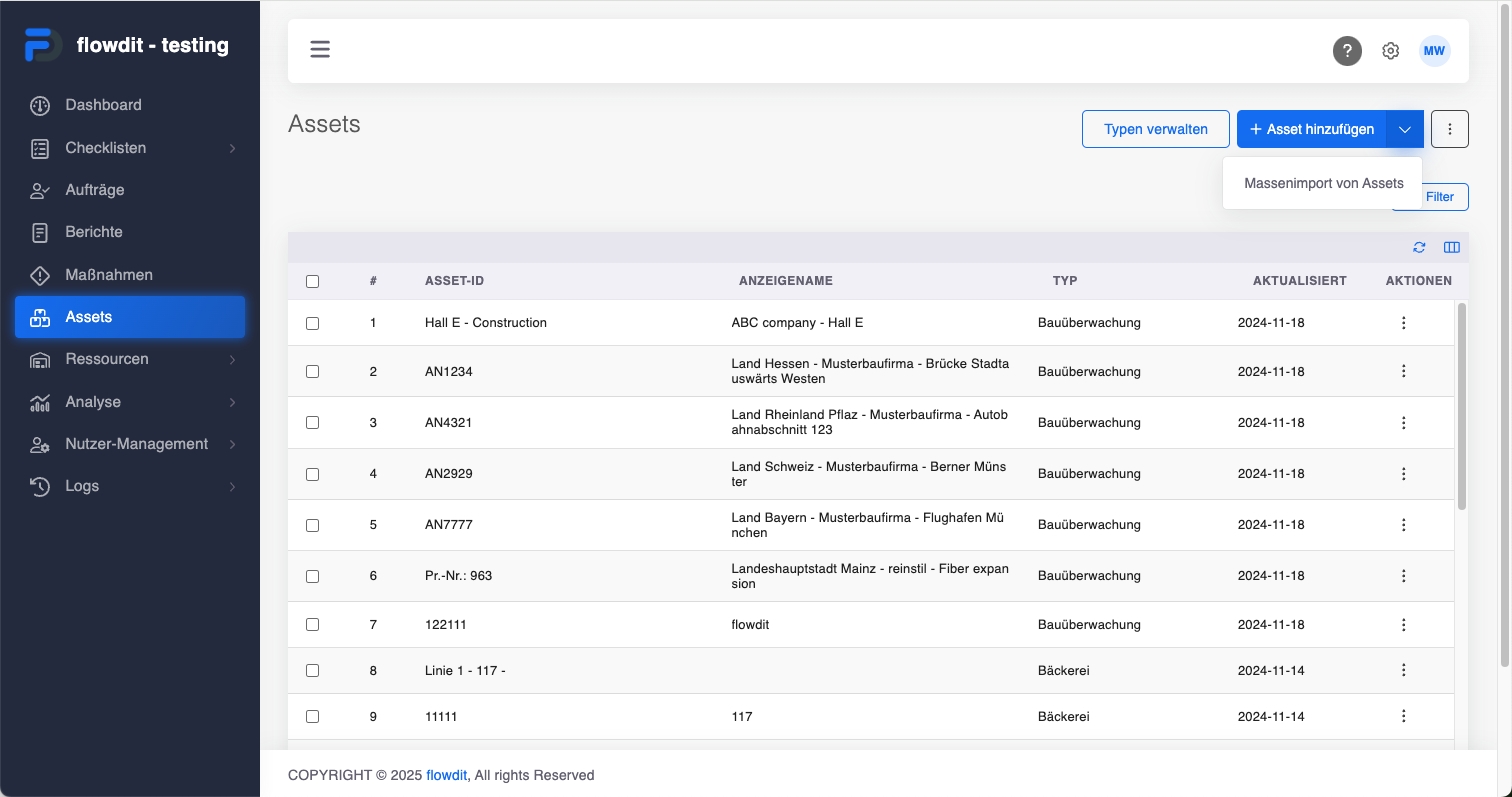Viewport: 1512px width, 797px height.
Task: Toggle the Asset hinzufügen dropdown arrow
Action: [1405, 129]
